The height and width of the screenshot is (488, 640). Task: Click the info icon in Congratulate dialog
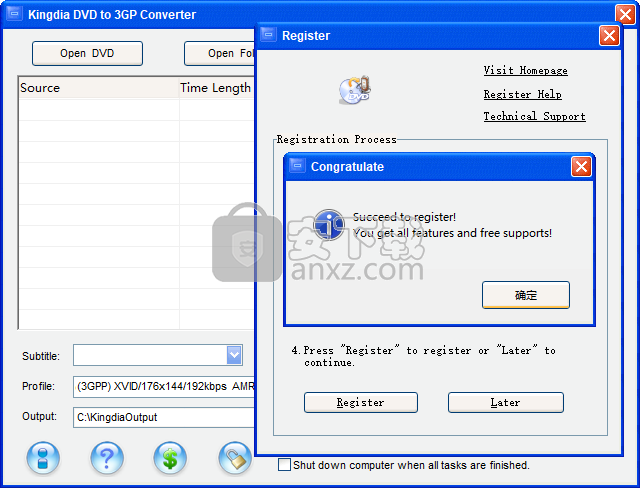[329, 225]
